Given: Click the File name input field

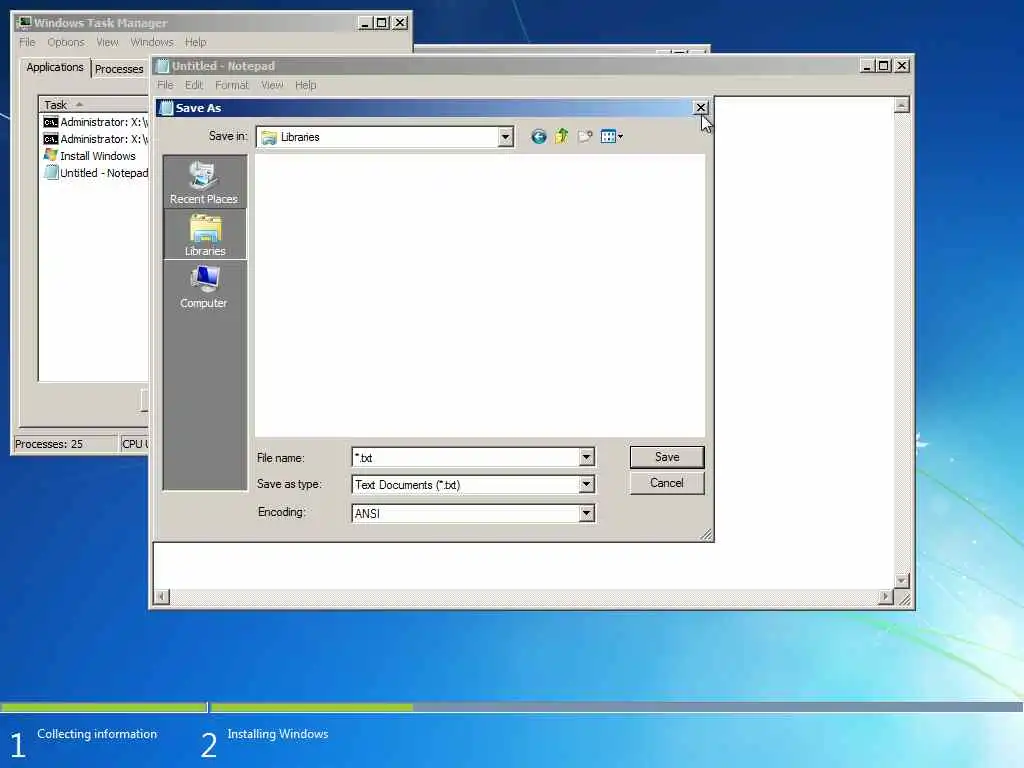Looking at the screenshot, I should click(x=466, y=457).
